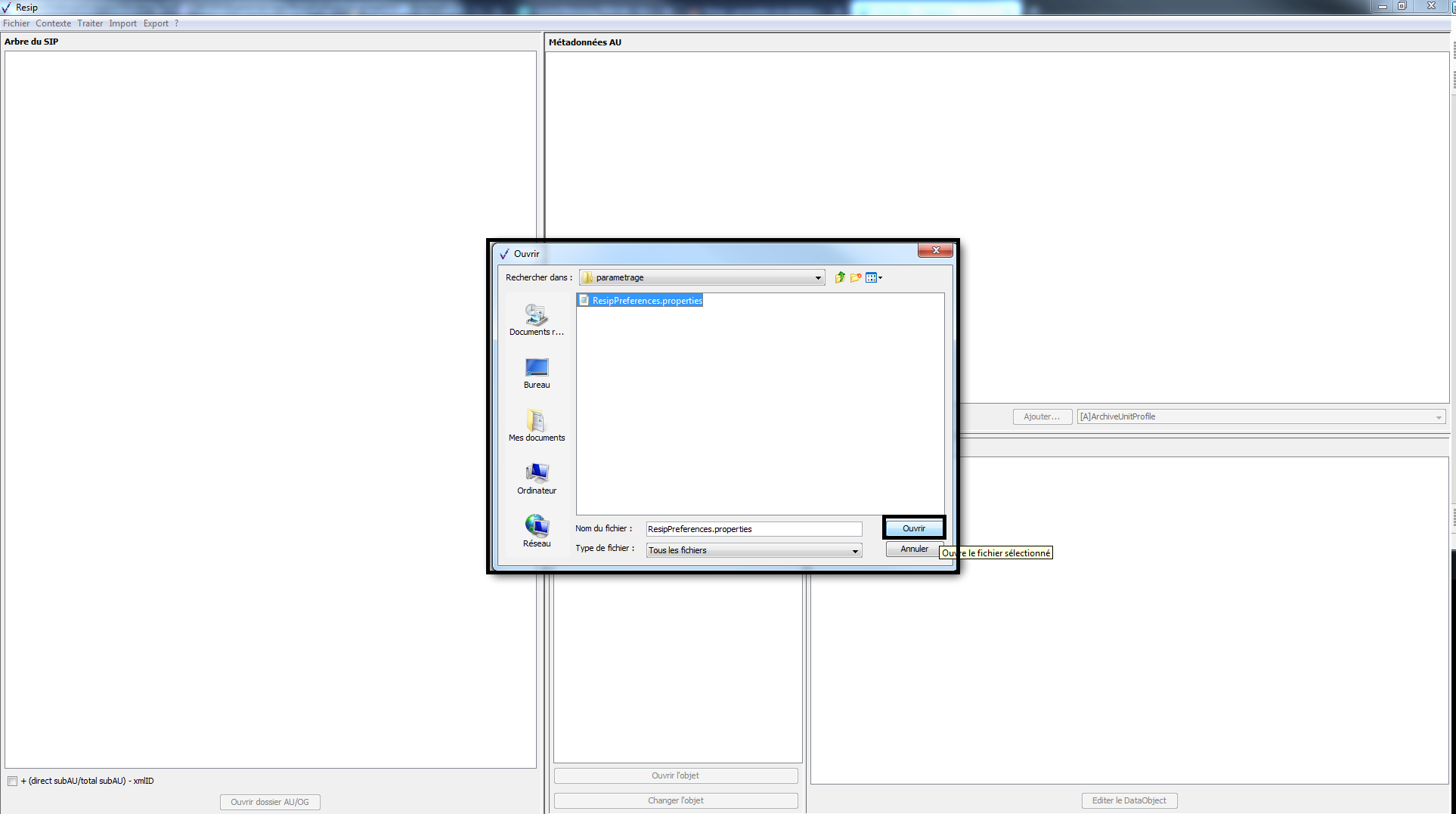Image resolution: width=1456 pixels, height=814 pixels.
Task: Go up one folder level
Action: click(x=840, y=277)
